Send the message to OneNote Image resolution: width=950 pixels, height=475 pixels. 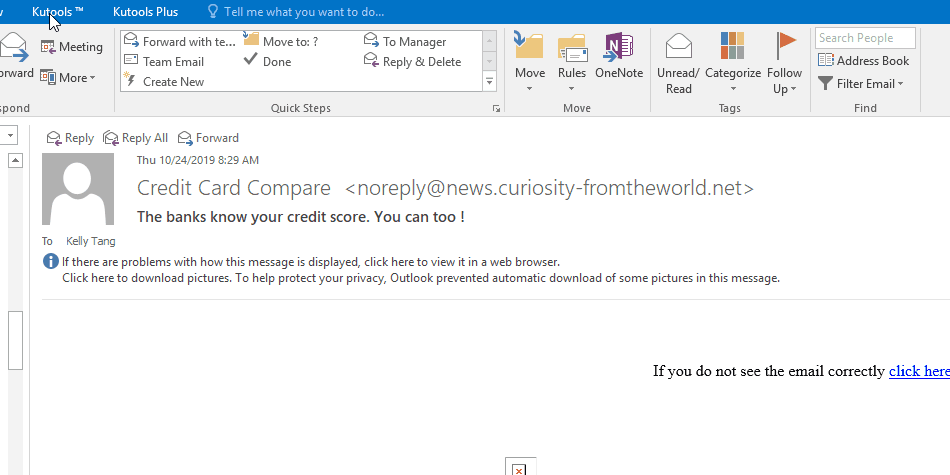[619, 56]
